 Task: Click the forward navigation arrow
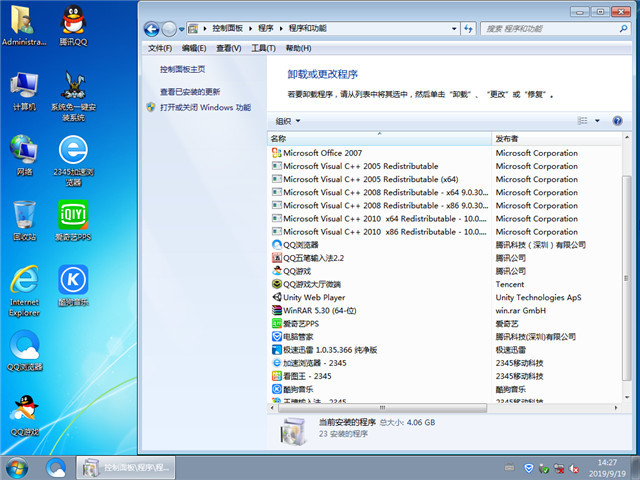coord(169,29)
